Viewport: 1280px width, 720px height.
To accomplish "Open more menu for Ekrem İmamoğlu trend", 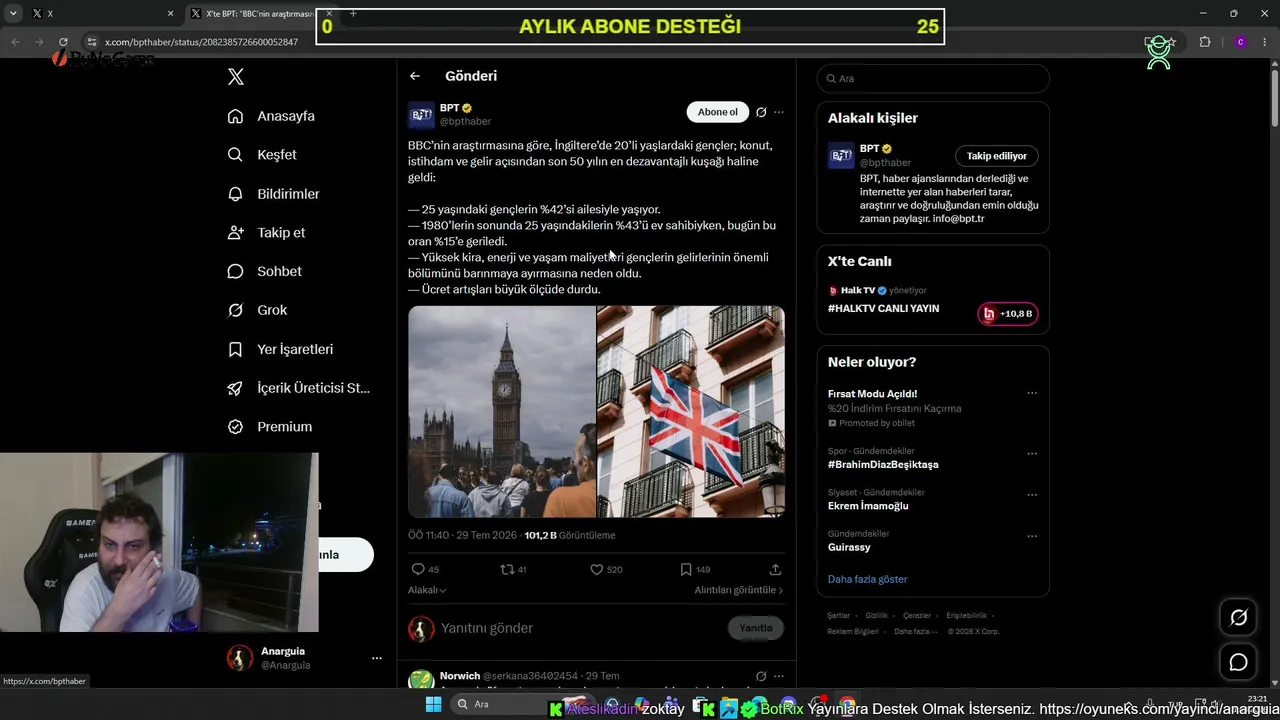I will point(1032,495).
